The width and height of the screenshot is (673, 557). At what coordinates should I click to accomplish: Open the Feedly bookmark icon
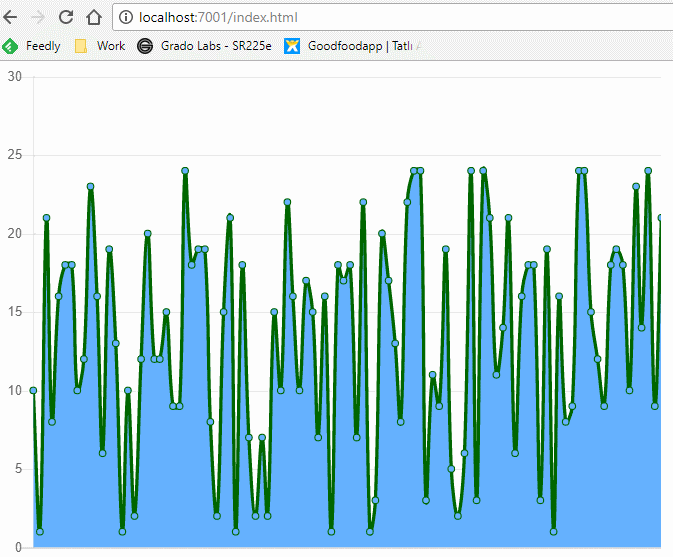click(10, 46)
